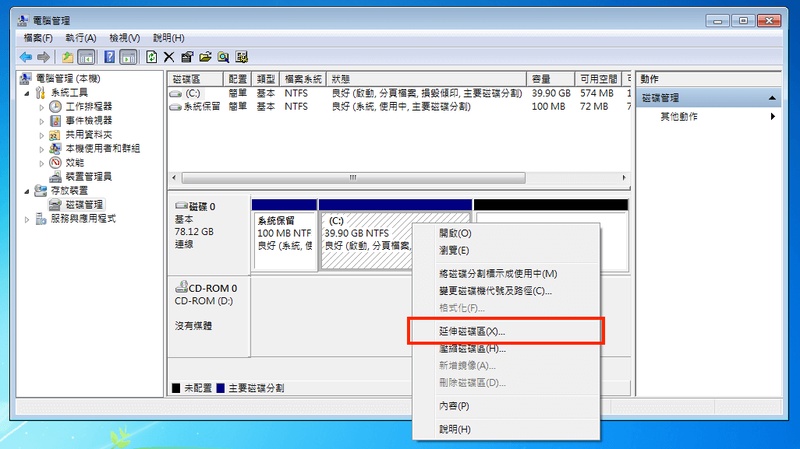Open the 說明(H) menu in menu bar
Viewport: 800px width, 449px height.
click(x=168, y=38)
